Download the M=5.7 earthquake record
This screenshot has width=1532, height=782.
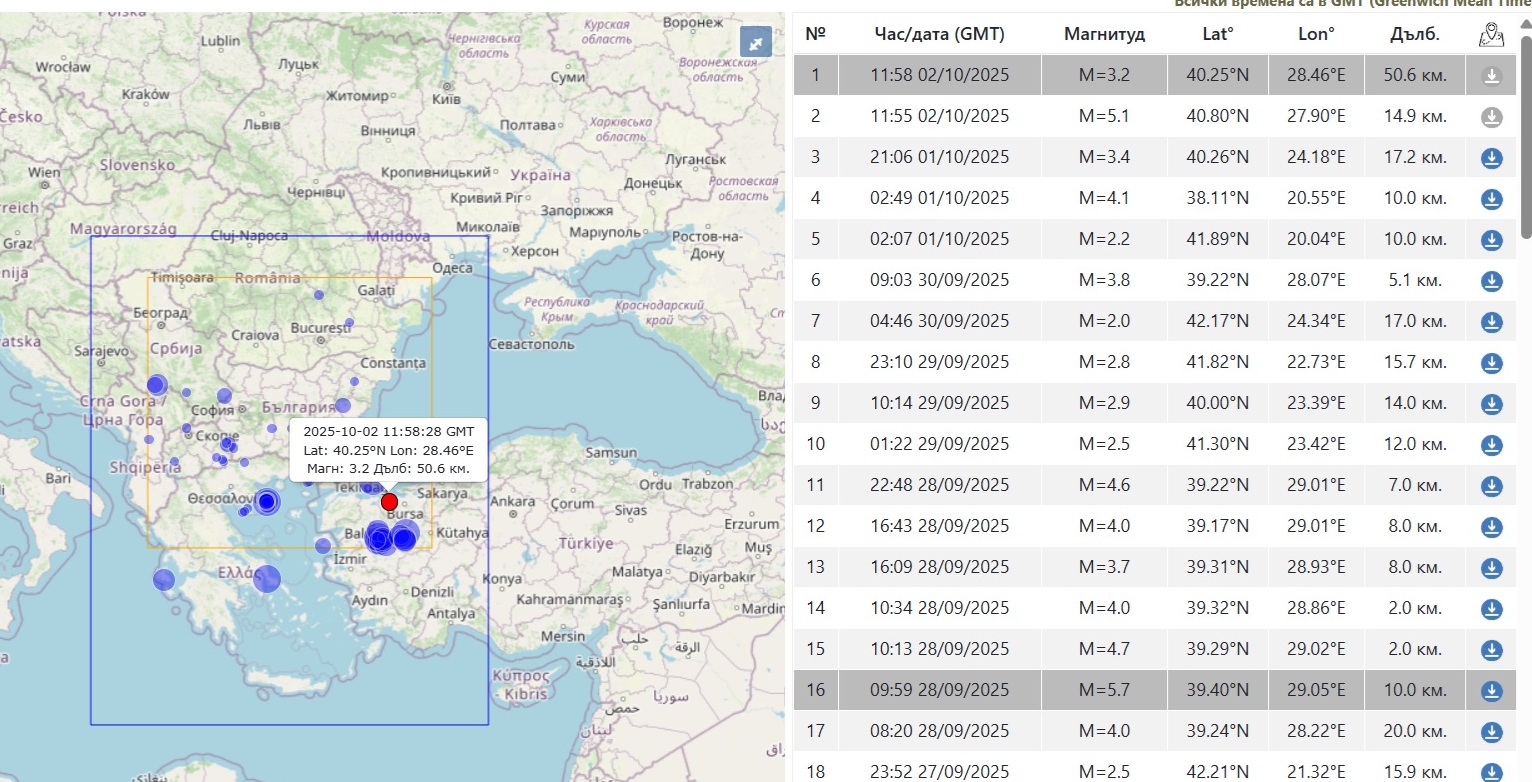pos(1491,690)
